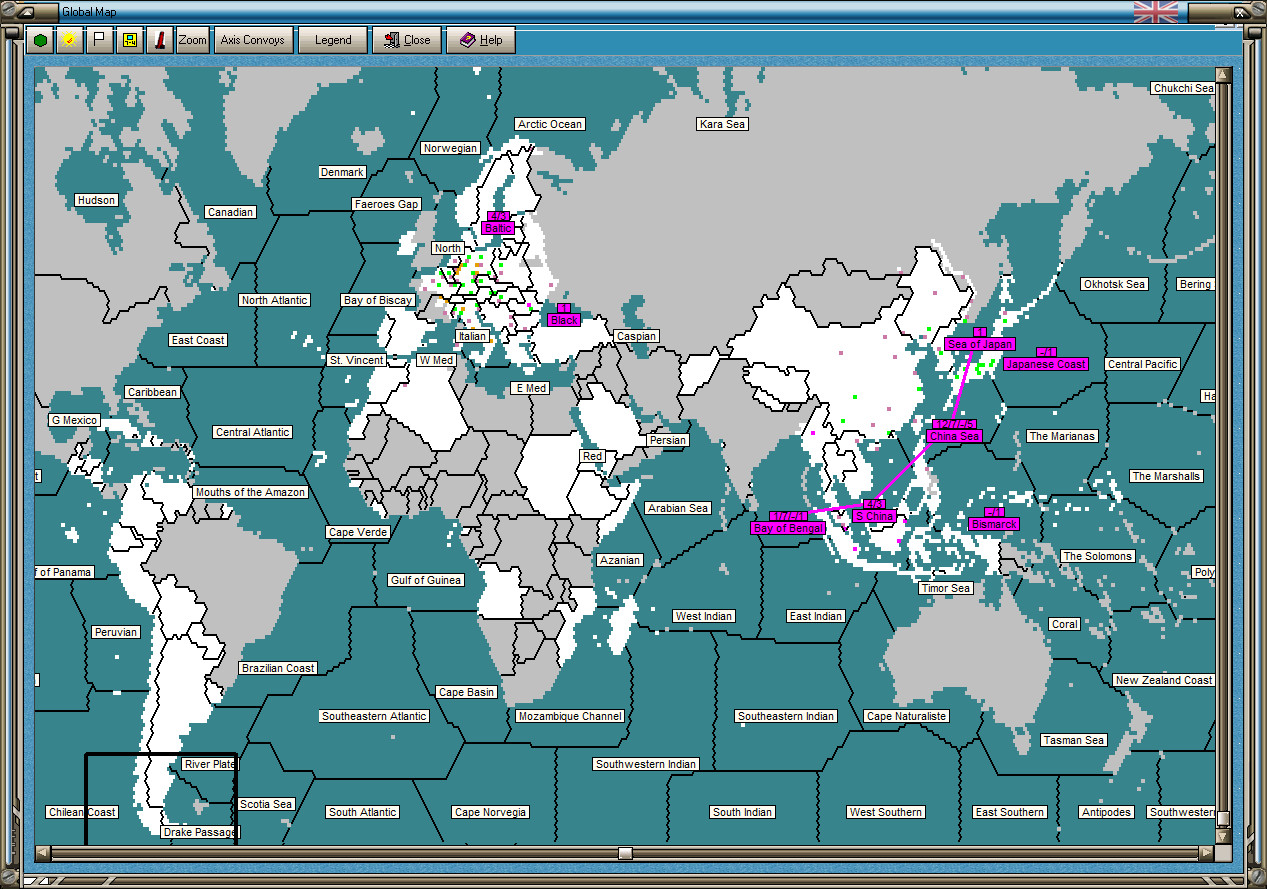Click the Kara Sea label
This screenshot has width=1267, height=889.
tap(723, 124)
